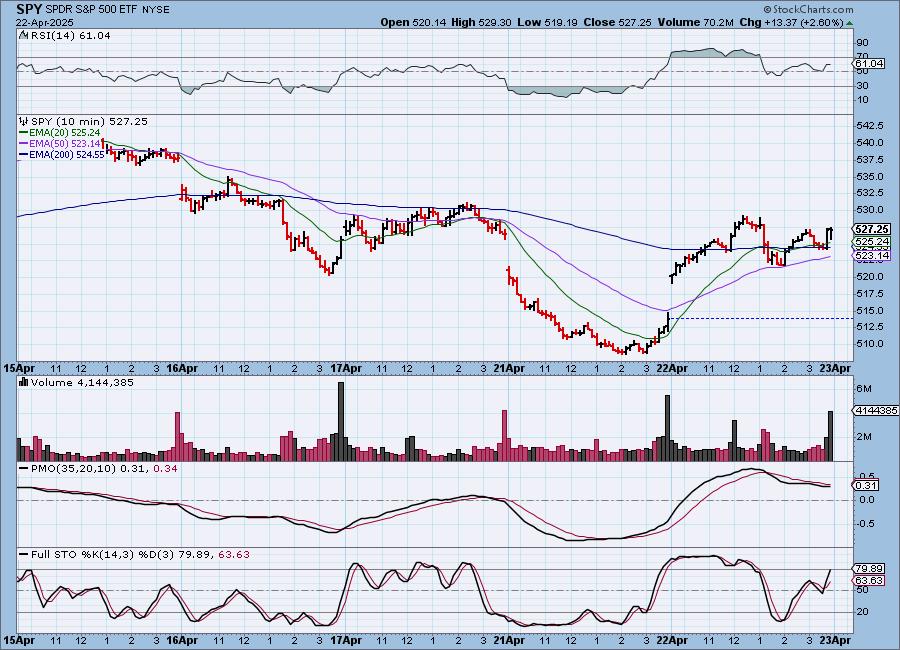This screenshot has height=650, width=900.
Task: Click the 540.0 price axis label
Action: click(868, 142)
